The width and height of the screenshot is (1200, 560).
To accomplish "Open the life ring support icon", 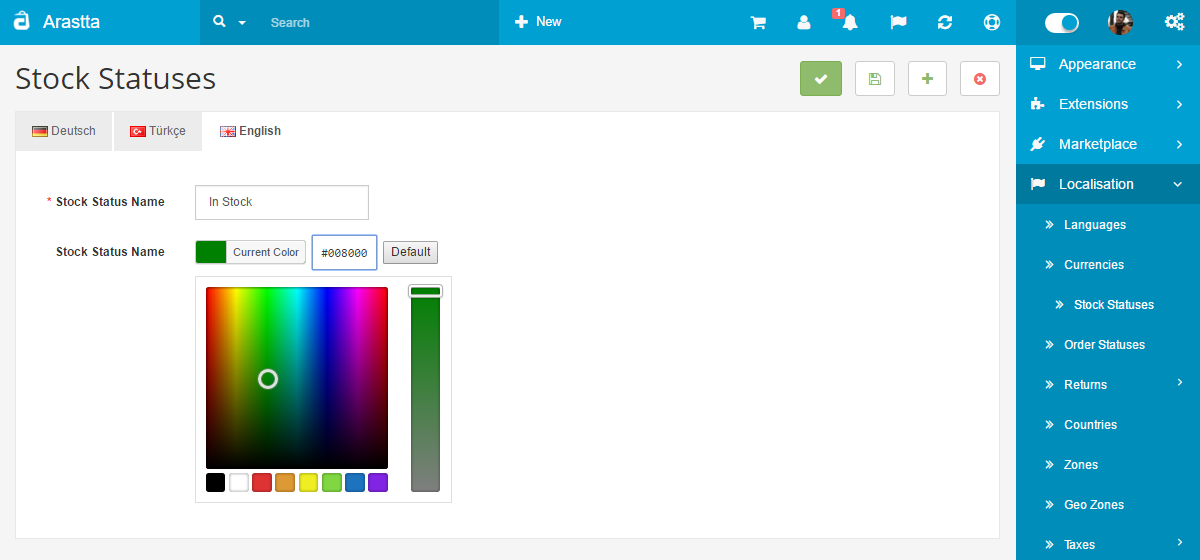I will (x=991, y=22).
